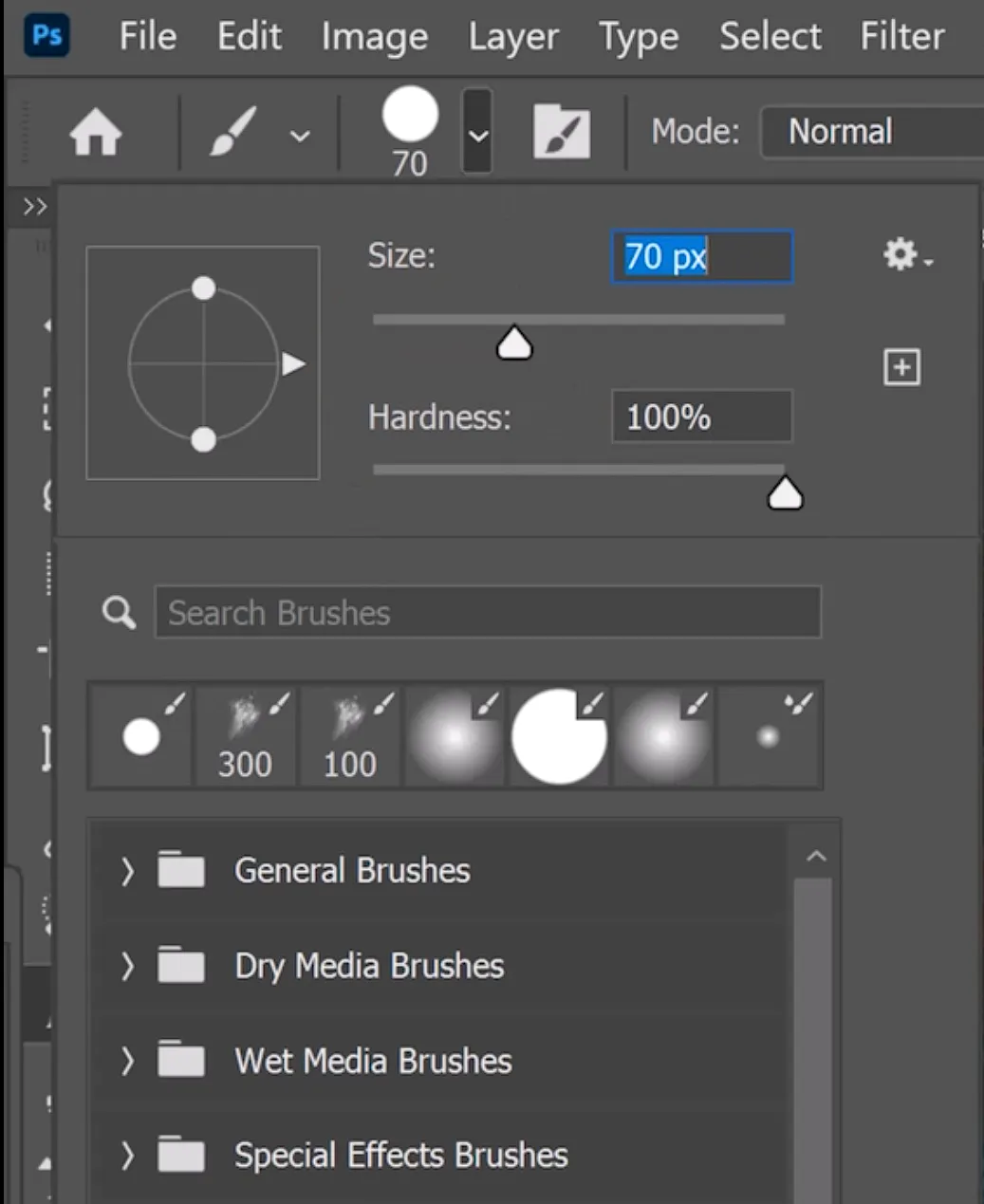Click the Photoshop logo icon
Viewport: 984px width, 1204px height.
[x=47, y=36]
